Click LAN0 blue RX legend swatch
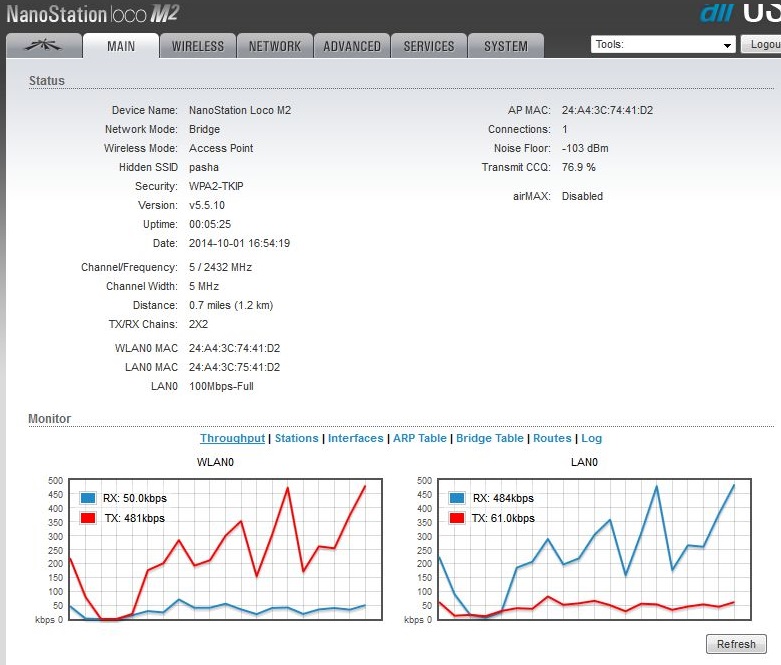 point(457,498)
